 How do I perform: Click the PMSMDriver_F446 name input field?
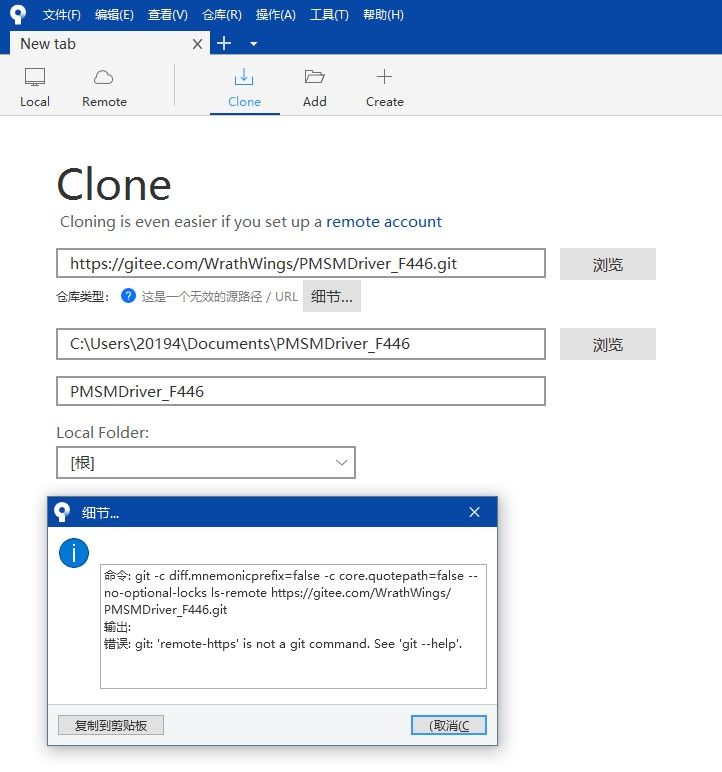click(x=301, y=391)
